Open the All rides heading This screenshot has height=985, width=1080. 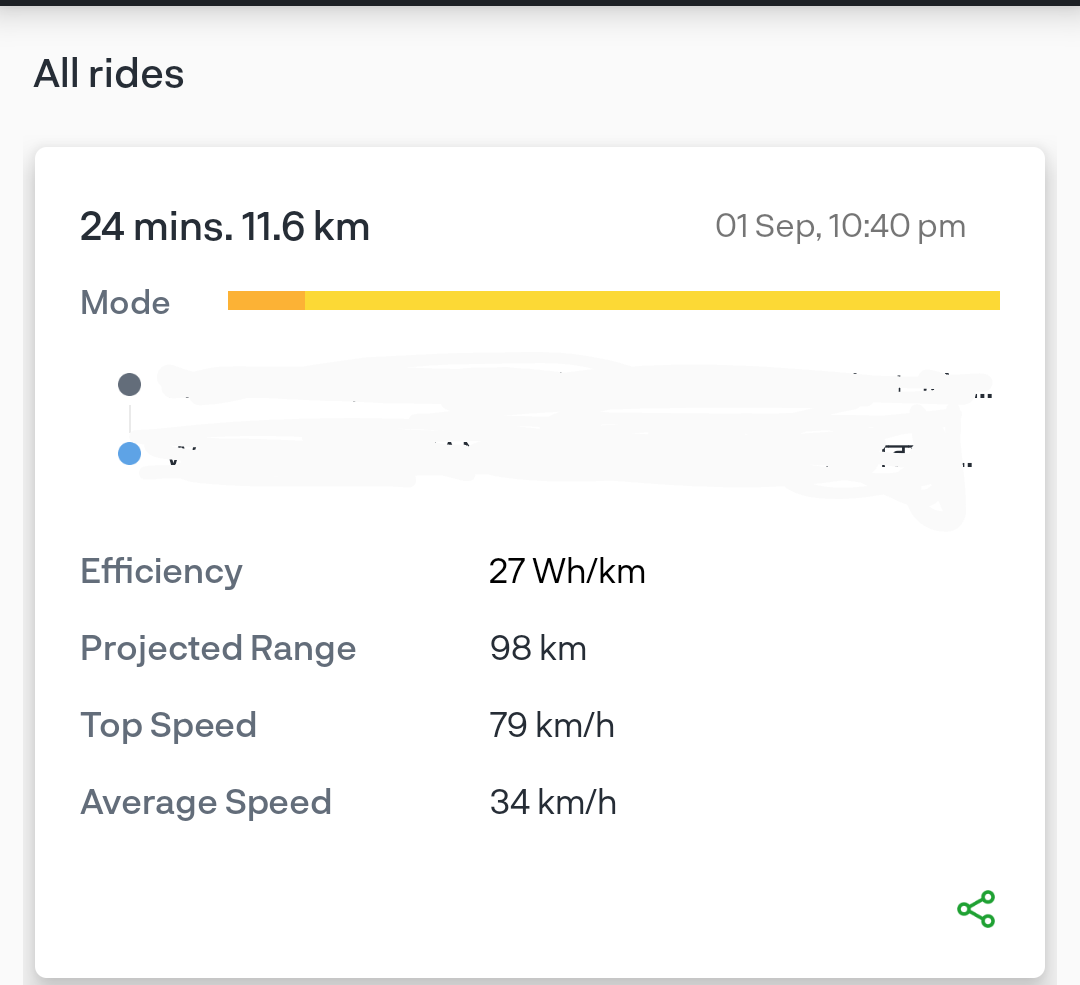[x=109, y=73]
